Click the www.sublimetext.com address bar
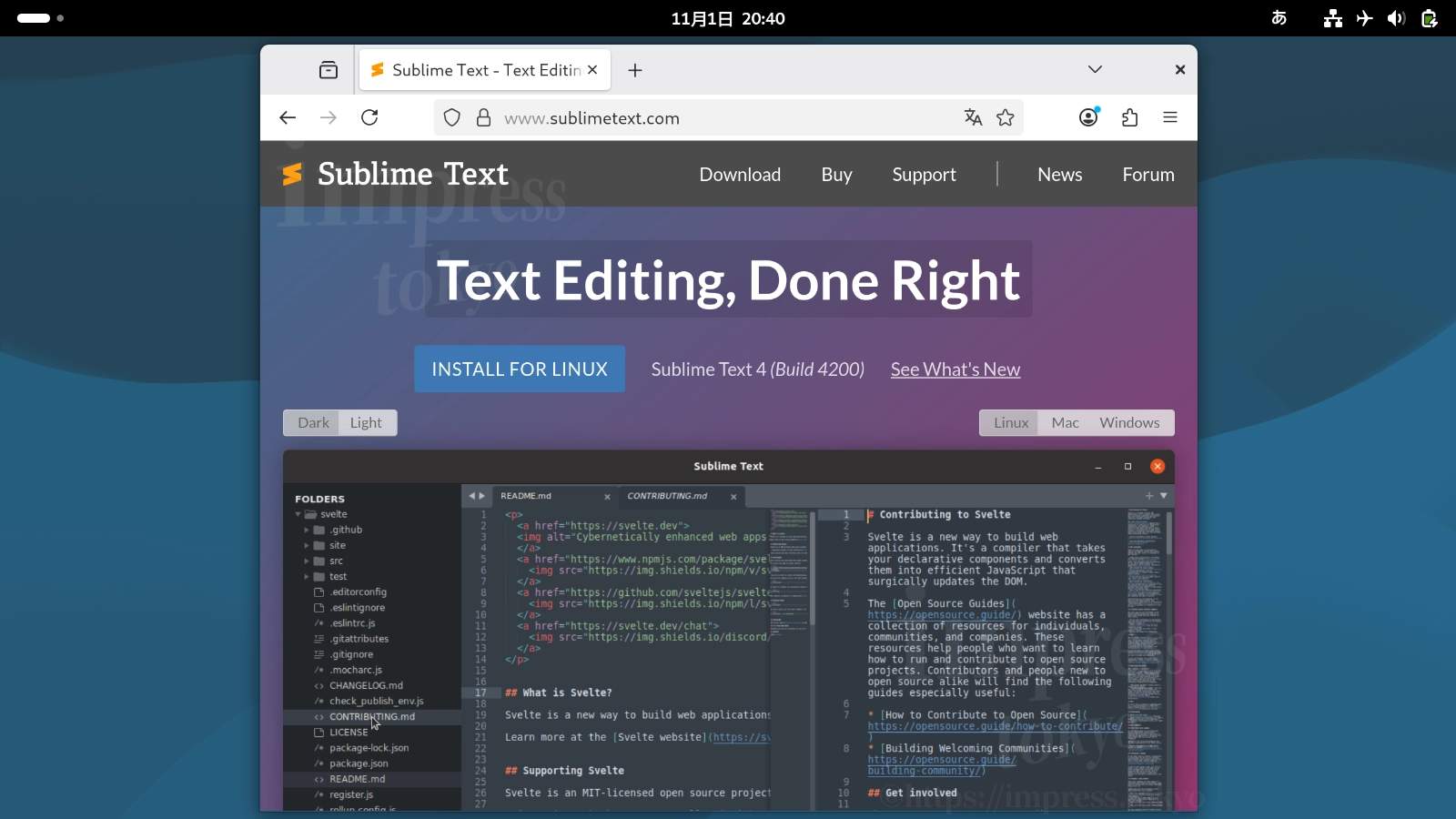The width and height of the screenshot is (1456, 819). pyautogui.click(x=728, y=117)
